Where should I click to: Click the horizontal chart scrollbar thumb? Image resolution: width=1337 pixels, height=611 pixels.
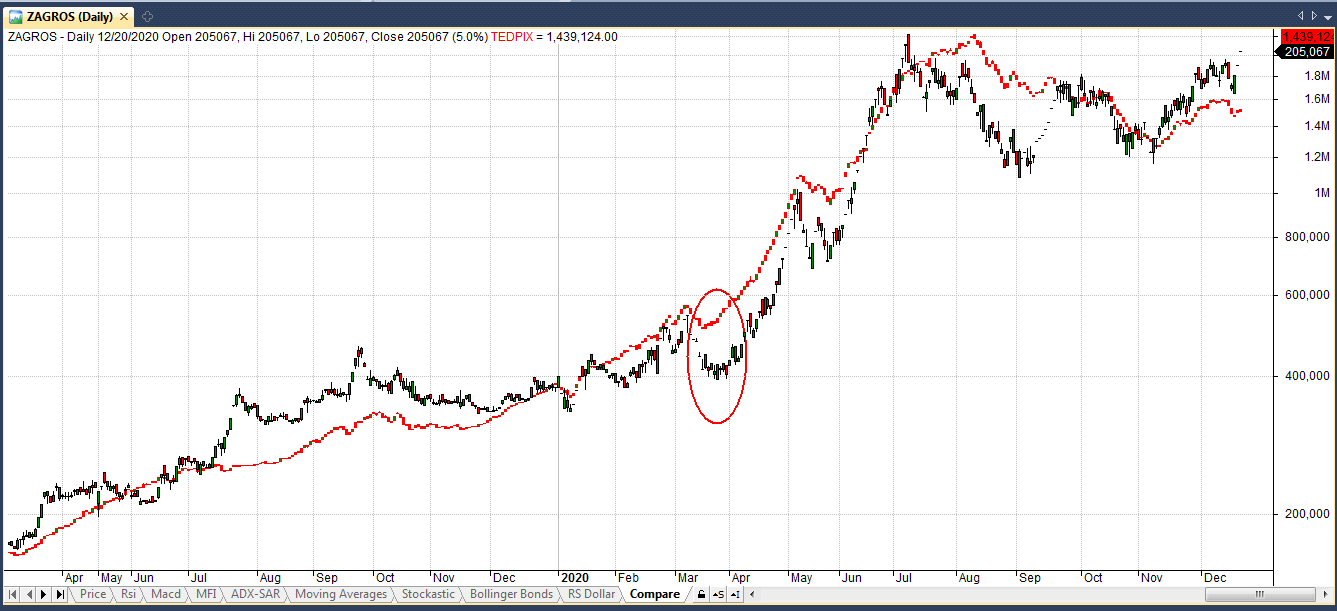tap(1261, 594)
